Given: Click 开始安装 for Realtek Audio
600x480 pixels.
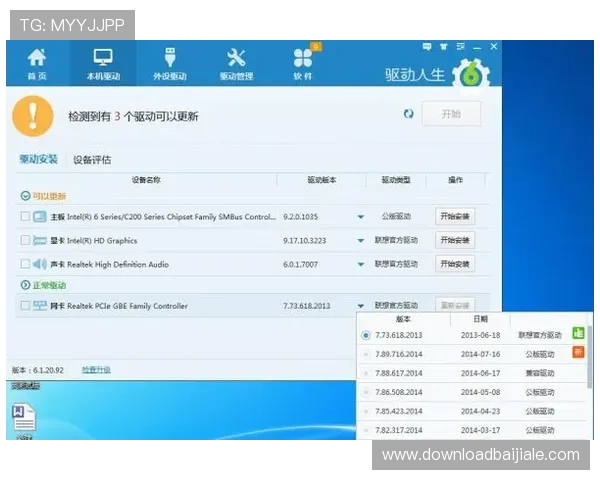Looking at the screenshot, I should (455, 264).
